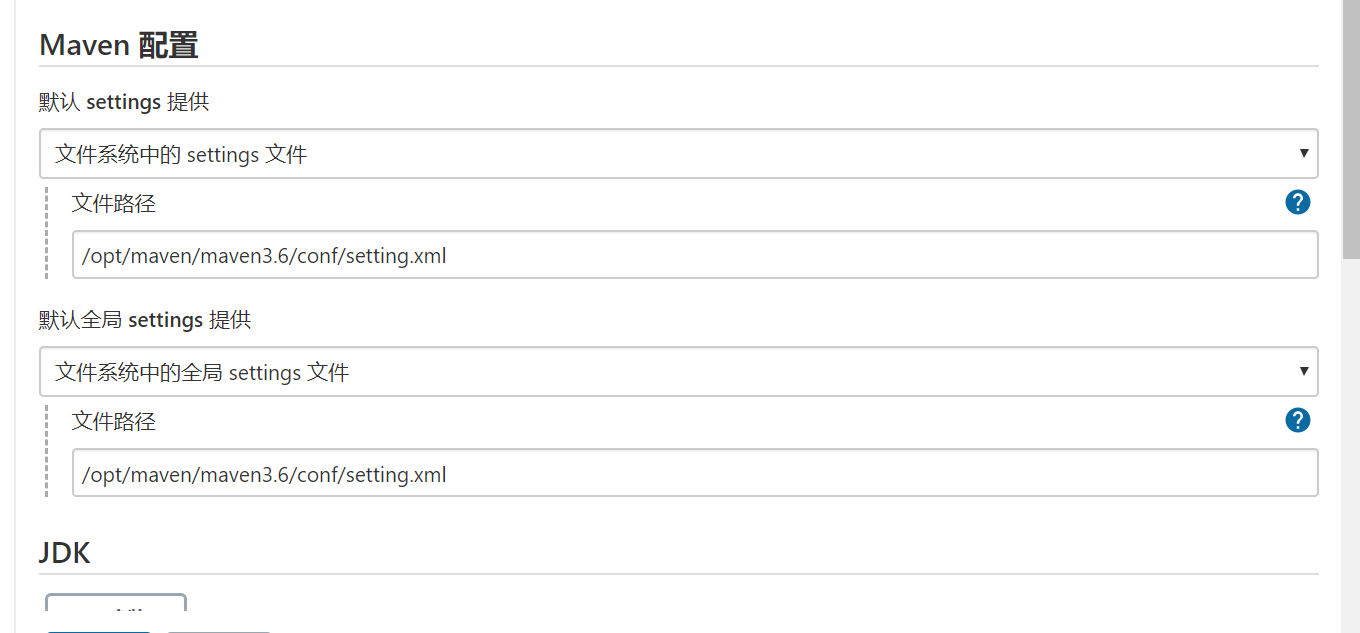Click the arrow of 默认 settings 提供 dropdown

pyautogui.click(x=1304, y=154)
